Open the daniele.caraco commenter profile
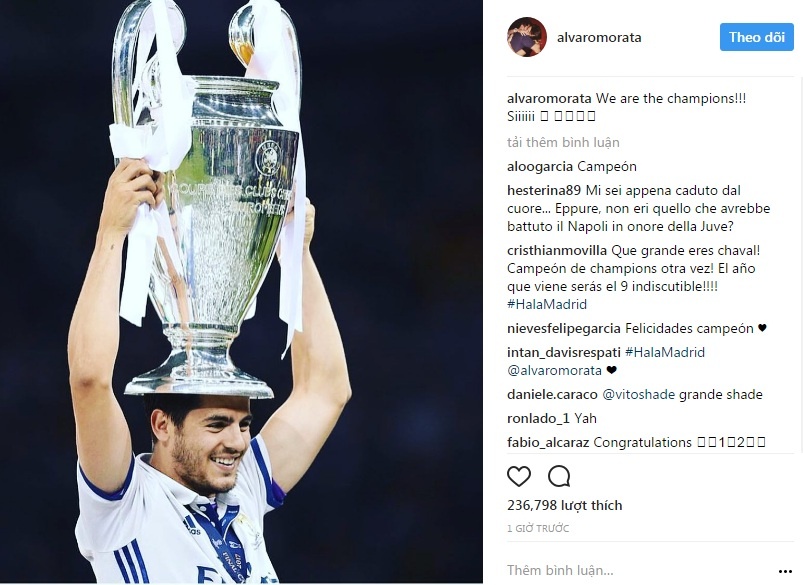 coord(552,394)
